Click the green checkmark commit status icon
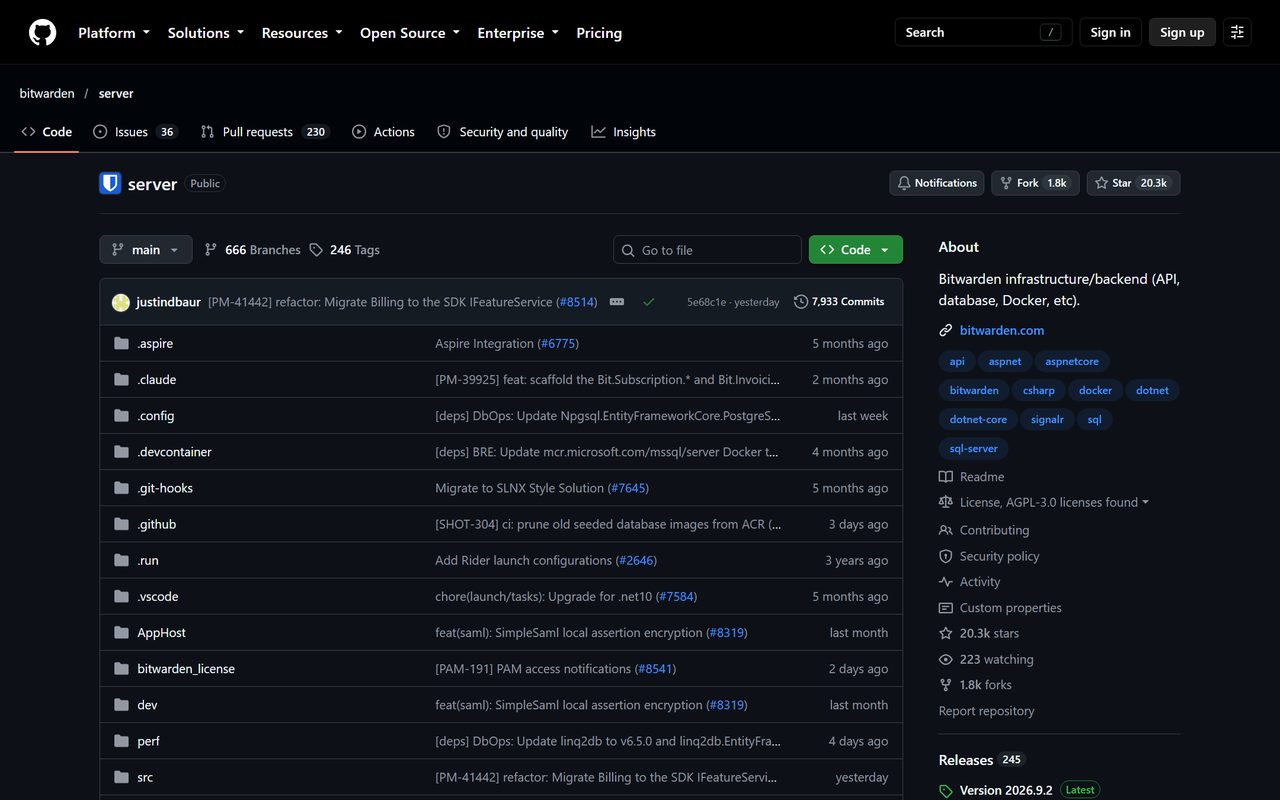Image resolution: width=1280 pixels, height=800 pixels. click(649, 302)
